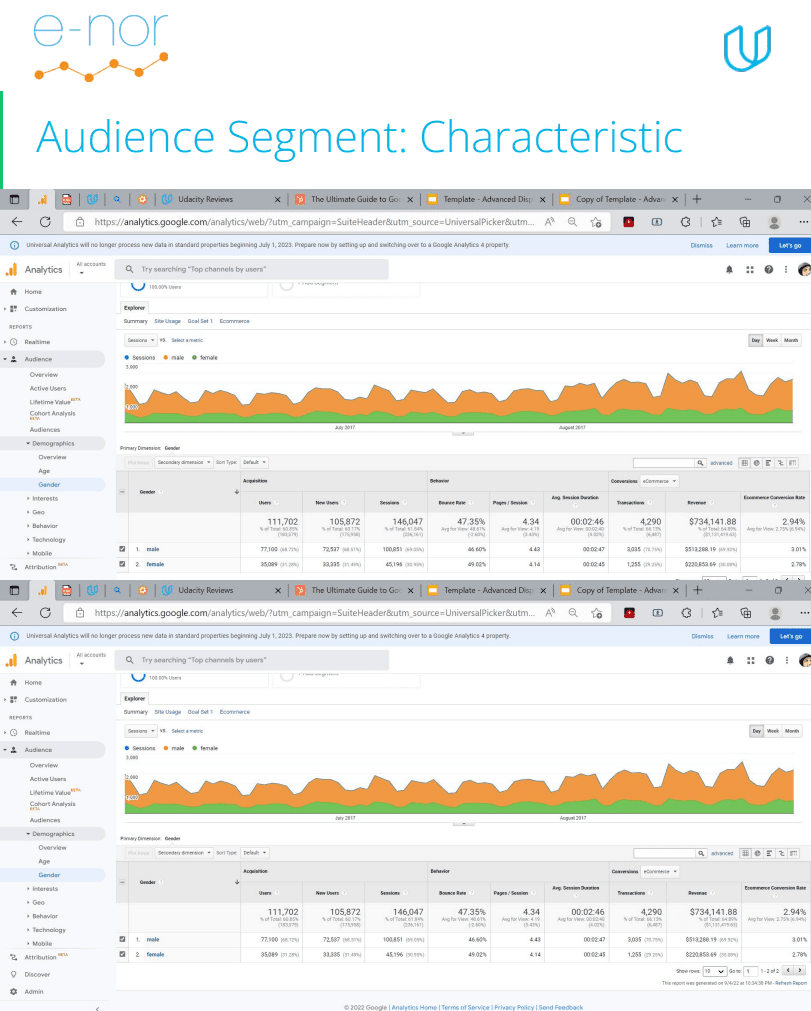Open the tab actions menu icon in the lower browser

coord(14,590)
